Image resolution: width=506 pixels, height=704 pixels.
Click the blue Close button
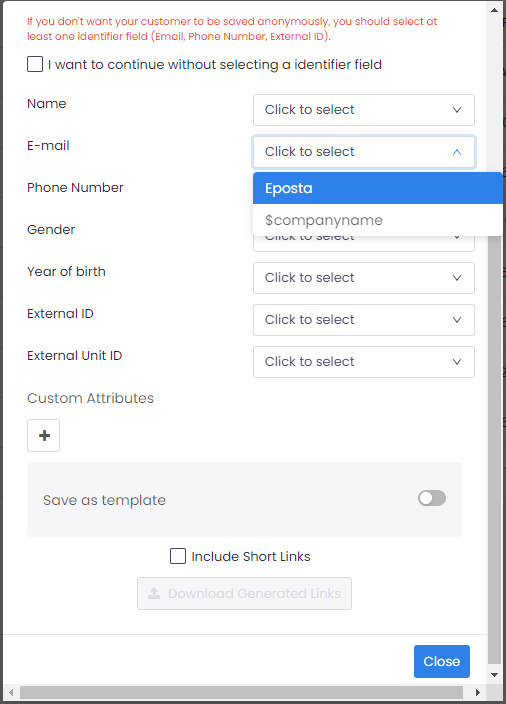442,661
